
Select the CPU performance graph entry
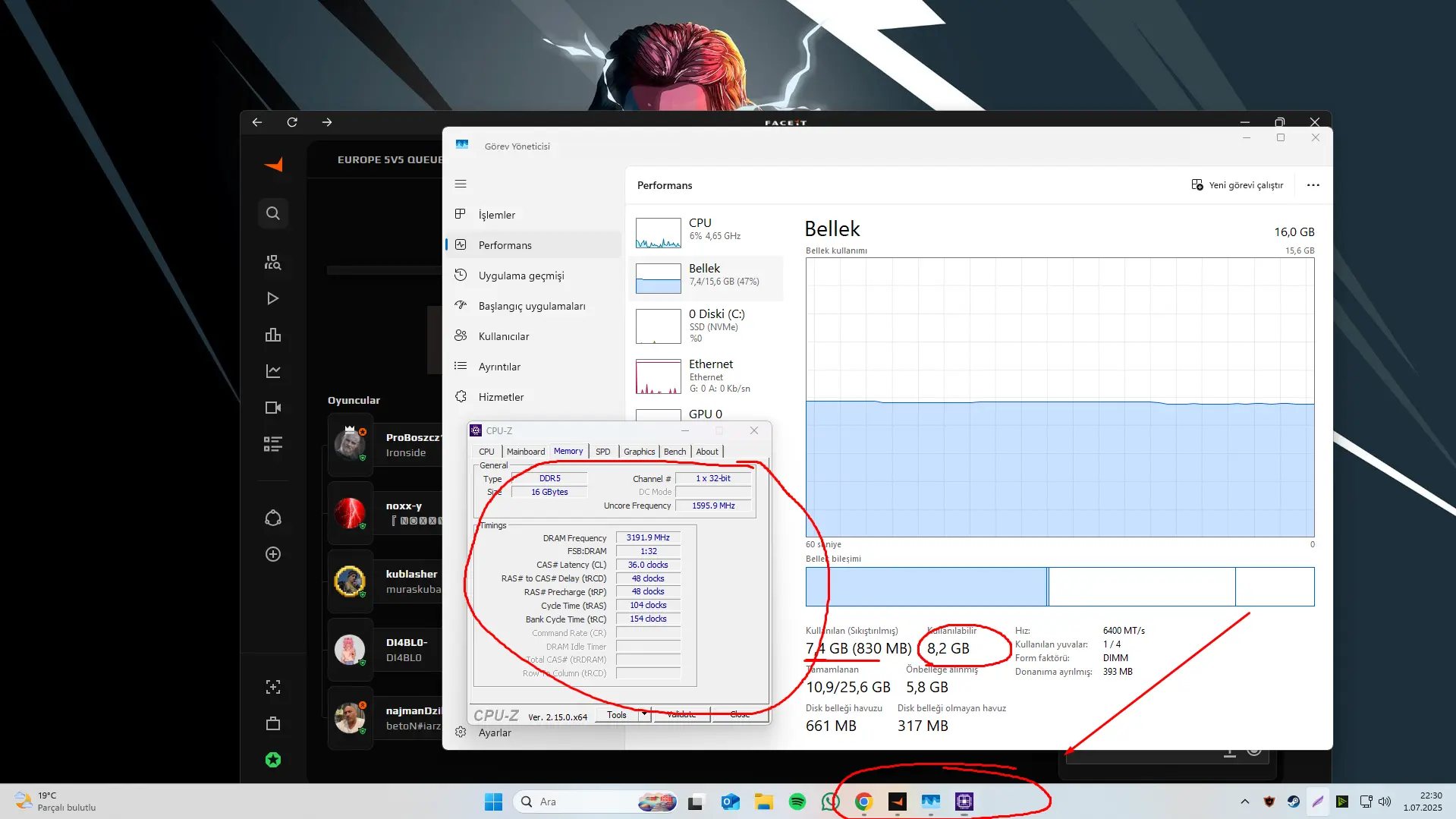click(706, 232)
